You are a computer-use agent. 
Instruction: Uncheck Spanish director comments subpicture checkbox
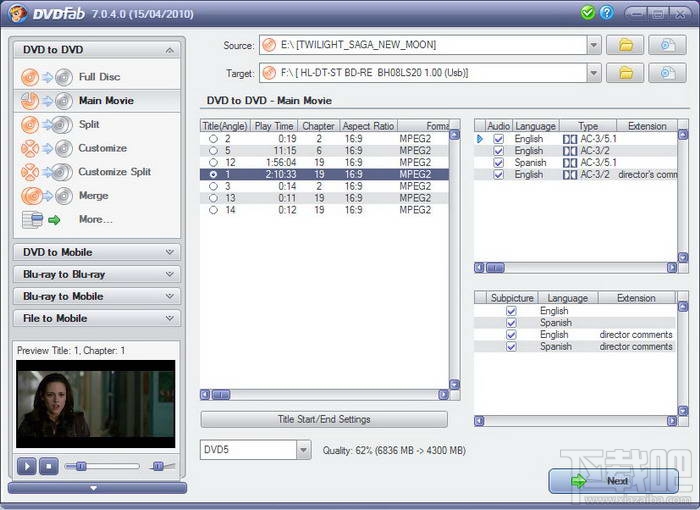[511, 347]
